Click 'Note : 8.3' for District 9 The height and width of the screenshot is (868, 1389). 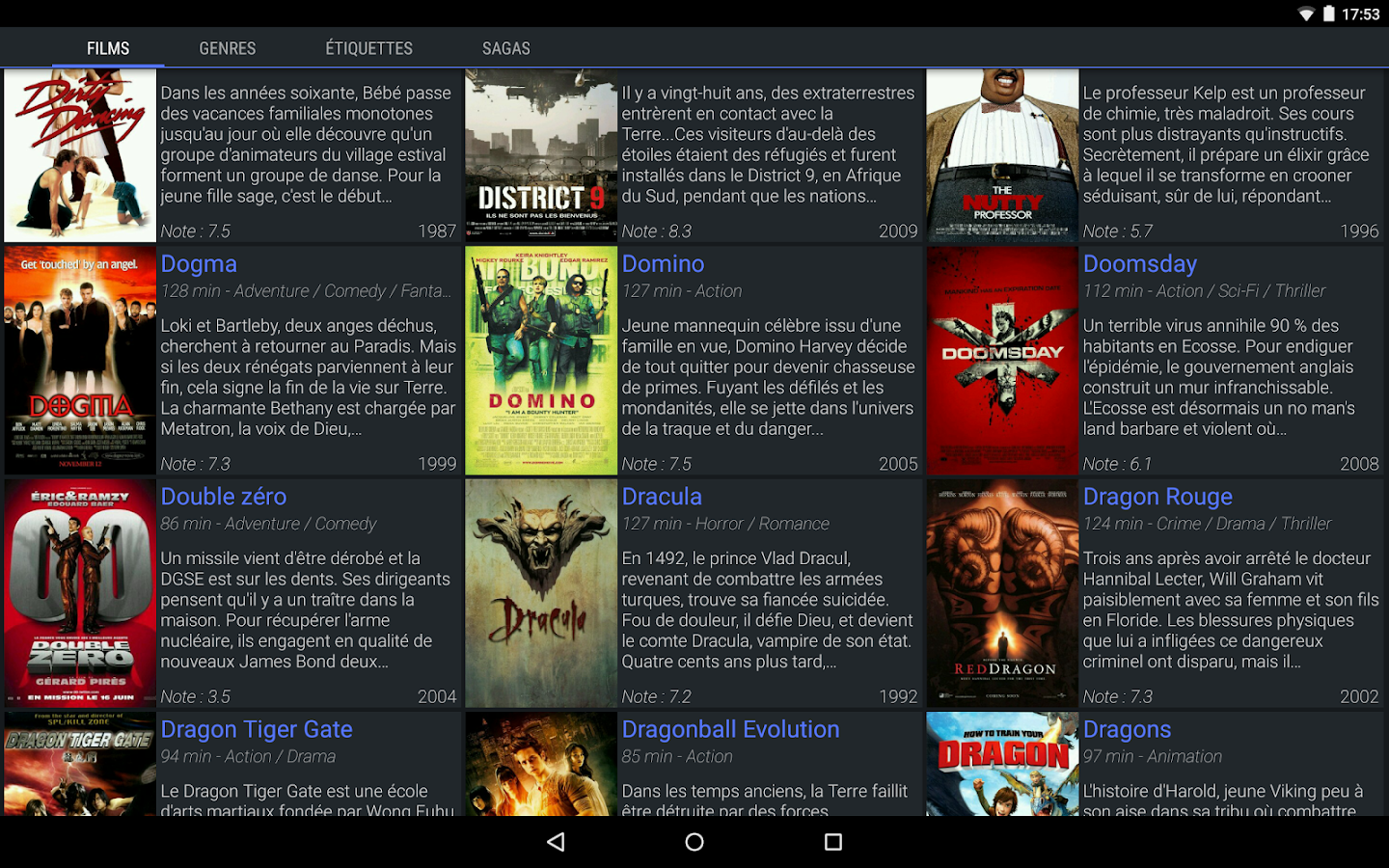pos(657,231)
